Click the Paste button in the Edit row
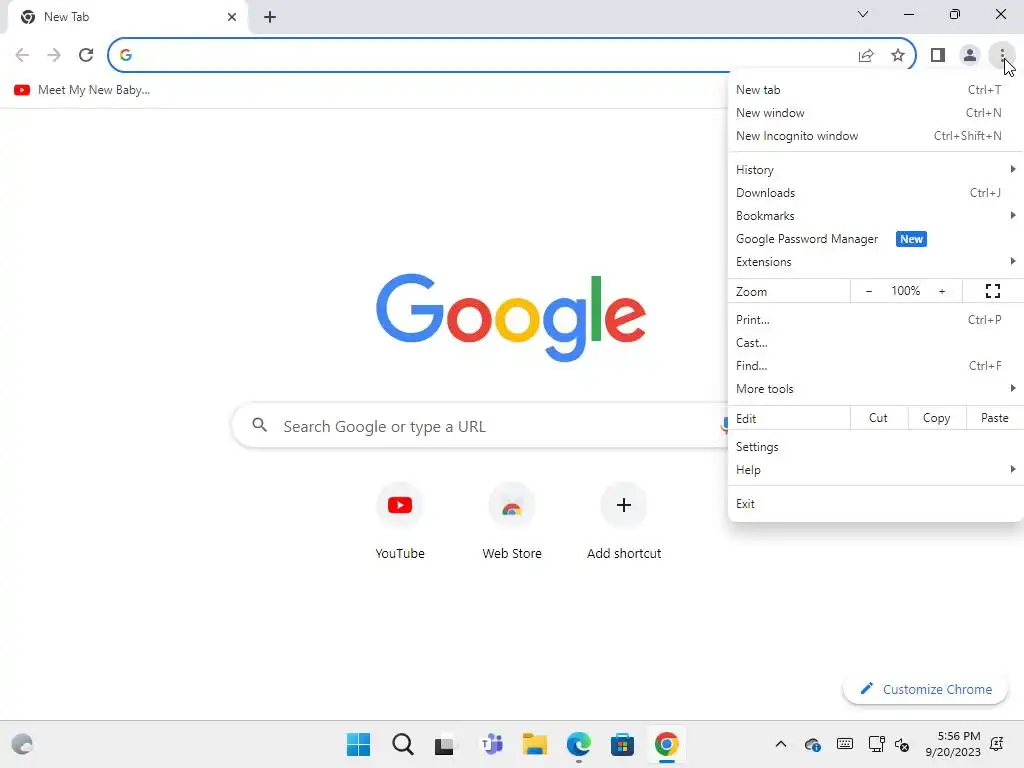 (x=995, y=418)
